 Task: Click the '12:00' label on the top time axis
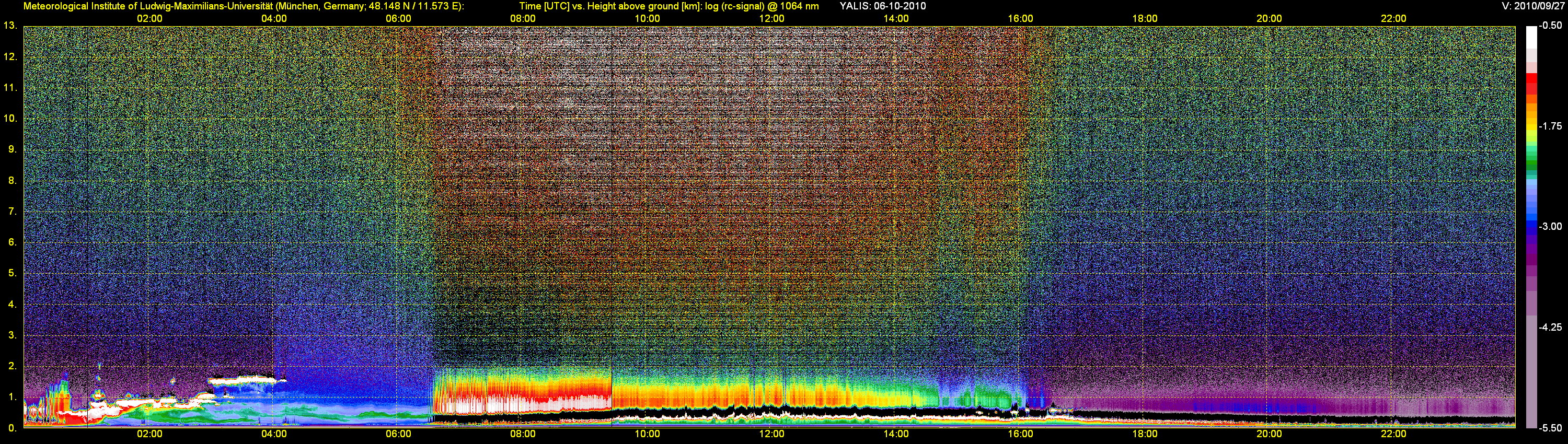(x=771, y=18)
